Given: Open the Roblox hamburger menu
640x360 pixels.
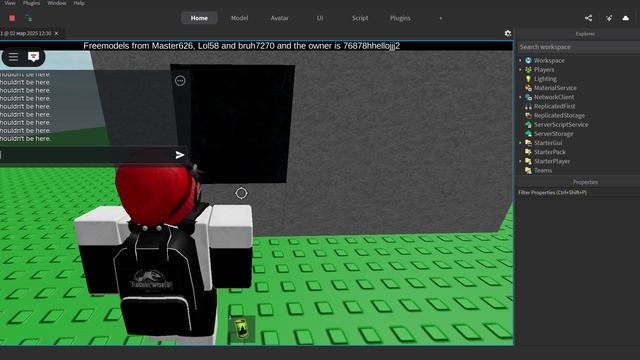Looking at the screenshot, I should click(x=13, y=57).
